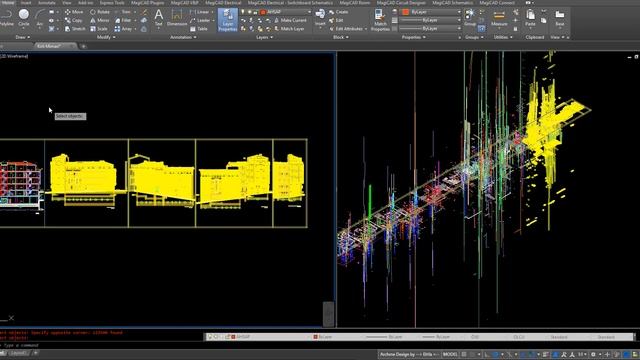Toggle polar tracking in status bar

tap(496, 354)
